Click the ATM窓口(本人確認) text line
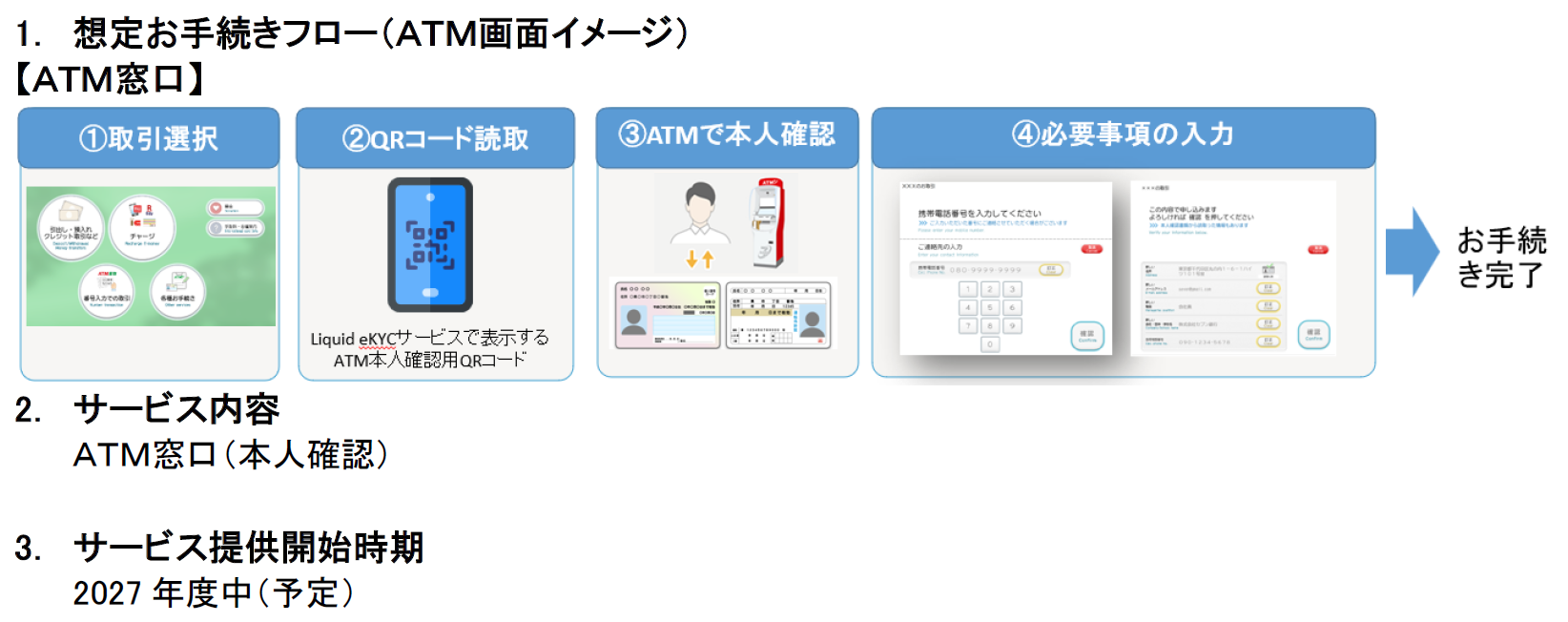 [232, 455]
